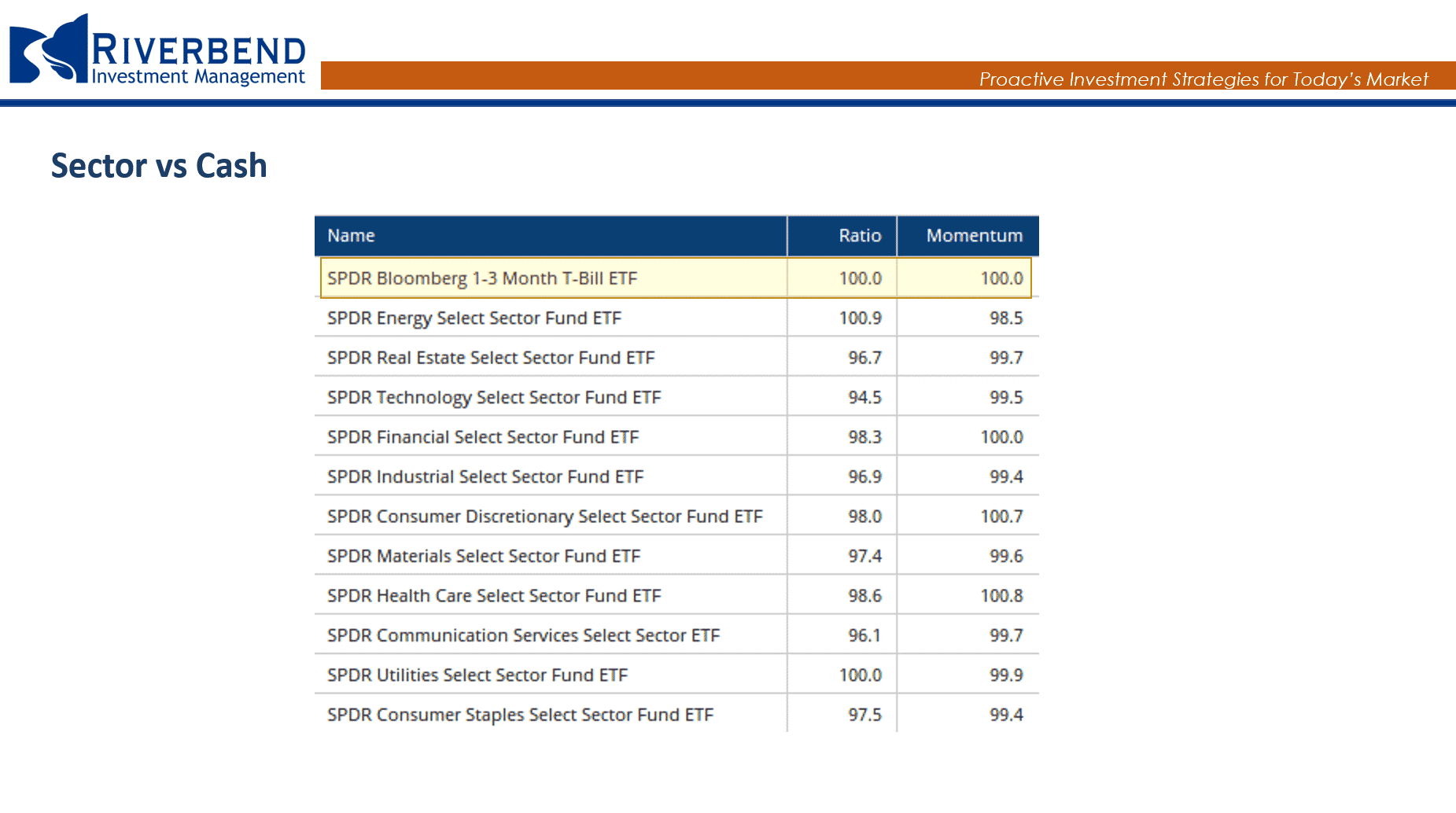Select SPDR Financial Select Sector Fund ETF
This screenshot has height=813, width=1456.
483,437
